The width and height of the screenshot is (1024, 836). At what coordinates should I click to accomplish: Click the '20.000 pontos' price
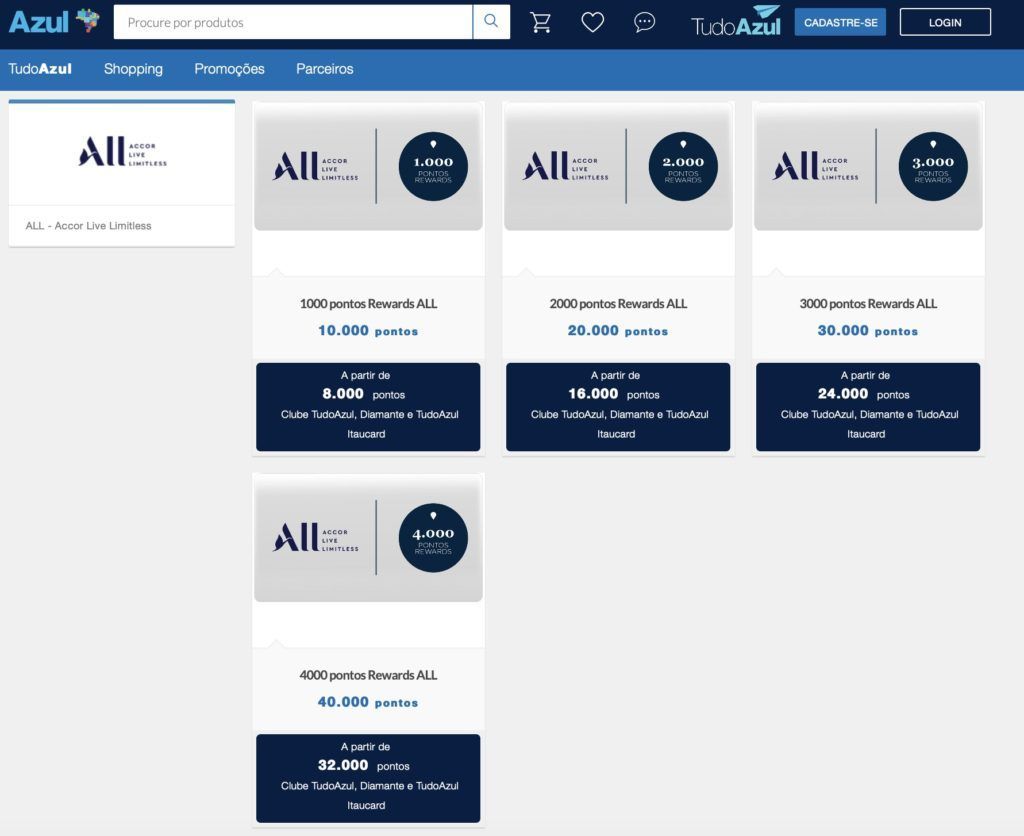coord(618,330)
